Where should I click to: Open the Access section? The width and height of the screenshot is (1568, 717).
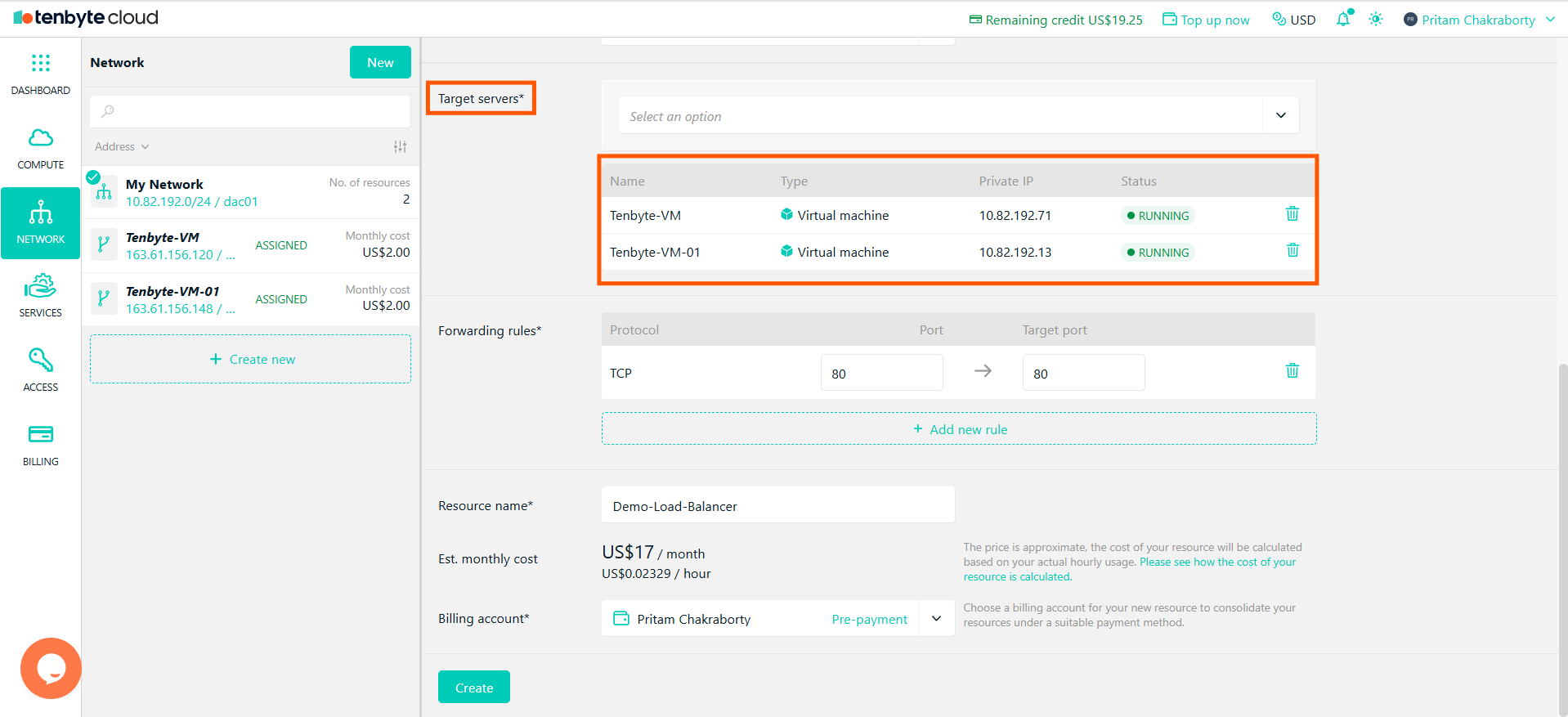40,371
